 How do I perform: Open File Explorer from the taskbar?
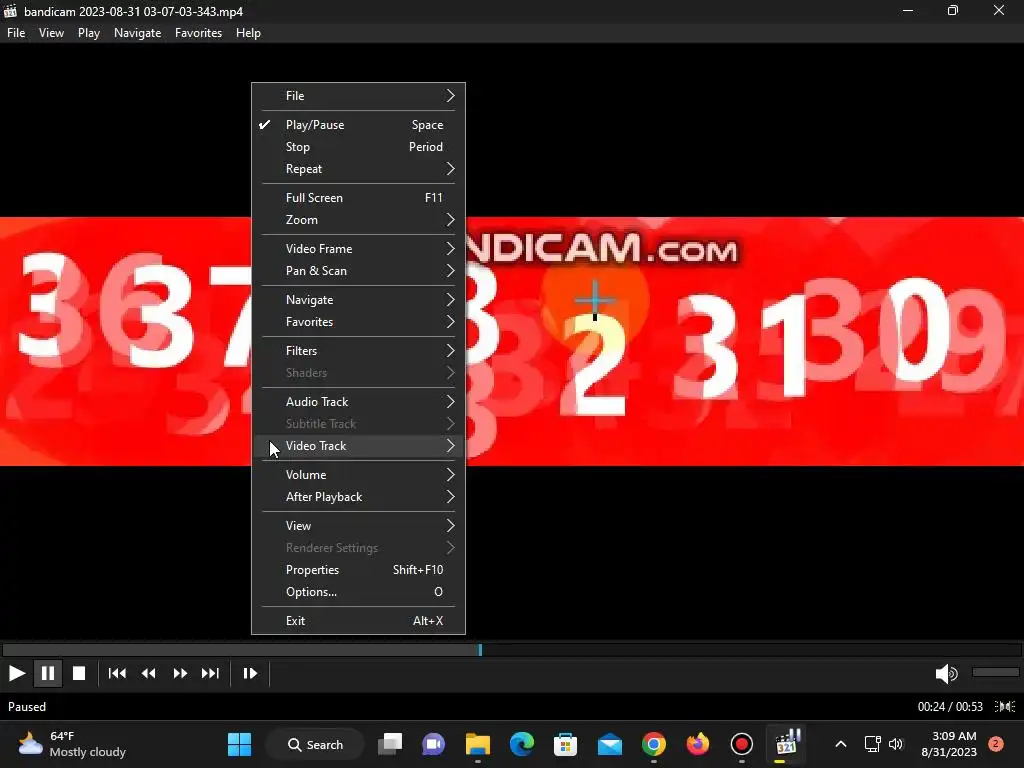pyautogui.click(x=478, y=744)
